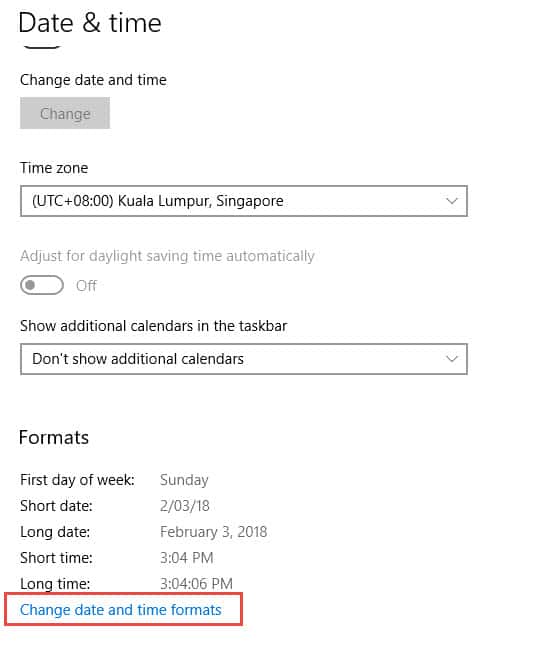Click the Long date value February 3, 2018

click(213, 532)
